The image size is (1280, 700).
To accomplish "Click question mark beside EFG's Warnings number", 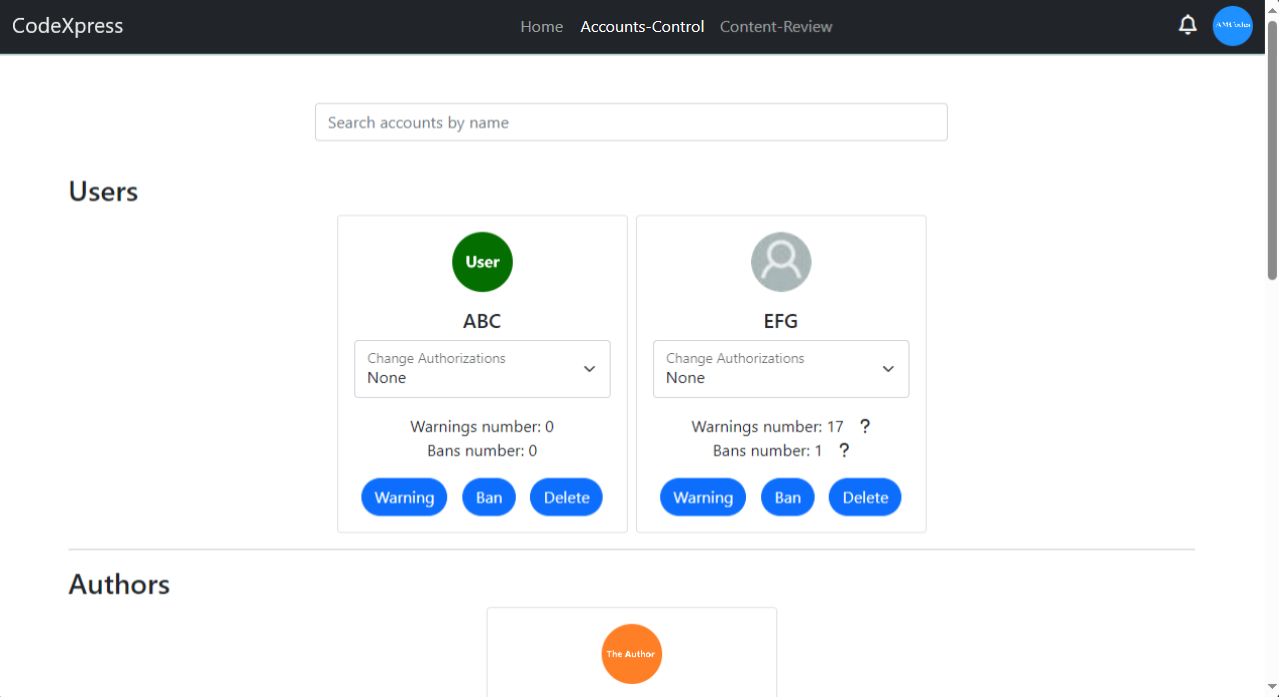I will point(865,427).
